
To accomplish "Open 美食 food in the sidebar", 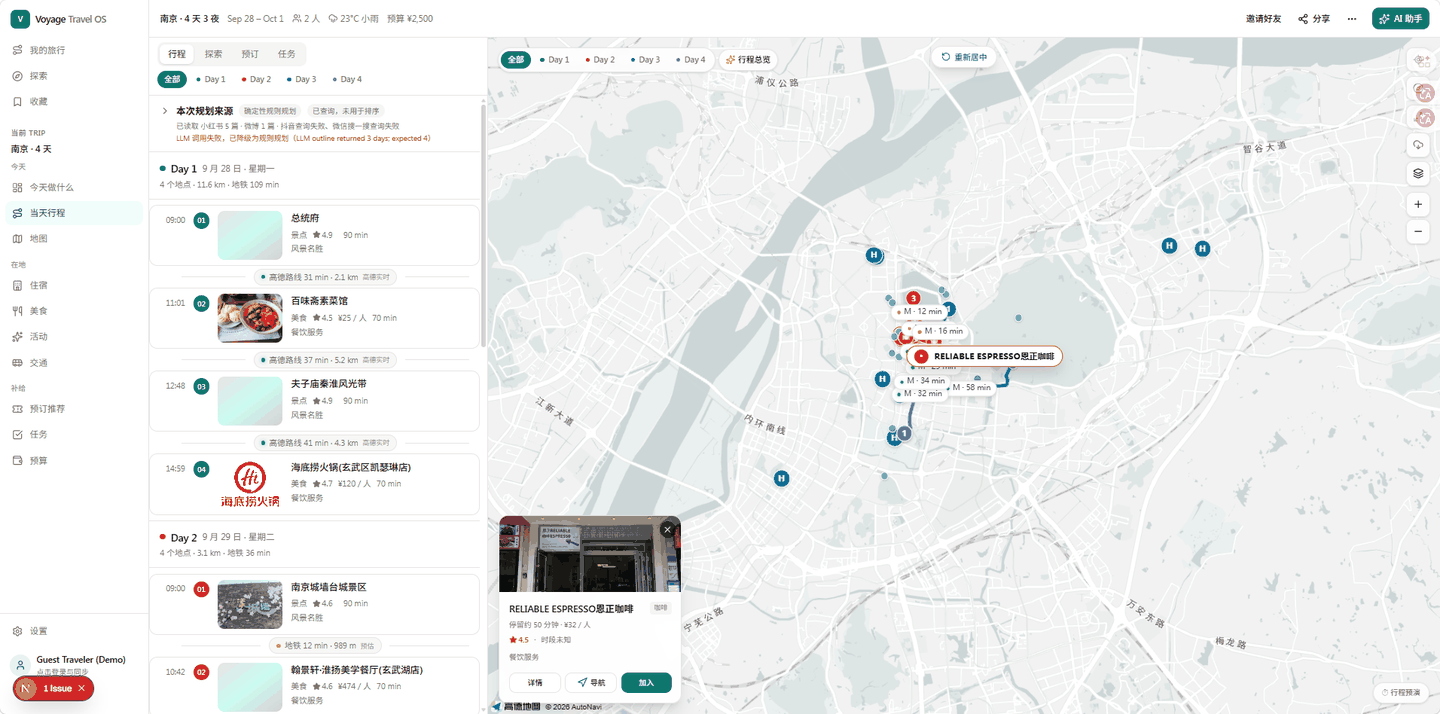I will 74,311.
